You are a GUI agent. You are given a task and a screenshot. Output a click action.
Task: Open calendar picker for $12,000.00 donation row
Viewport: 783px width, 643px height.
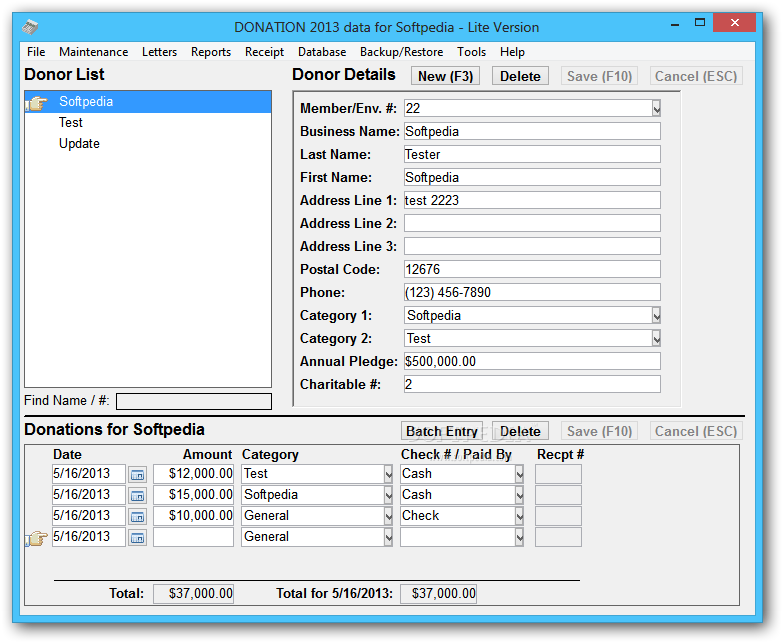coord(137,474)
